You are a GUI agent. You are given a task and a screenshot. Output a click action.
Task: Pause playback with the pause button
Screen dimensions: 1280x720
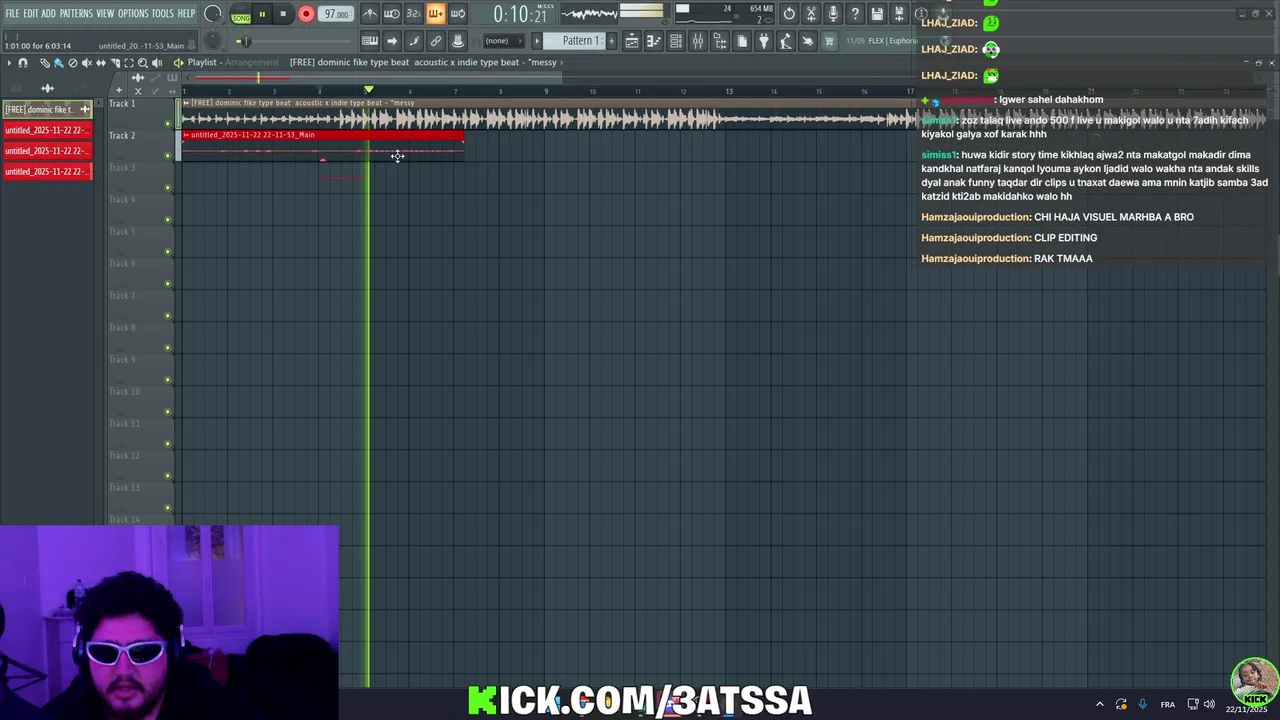point(262,14)
